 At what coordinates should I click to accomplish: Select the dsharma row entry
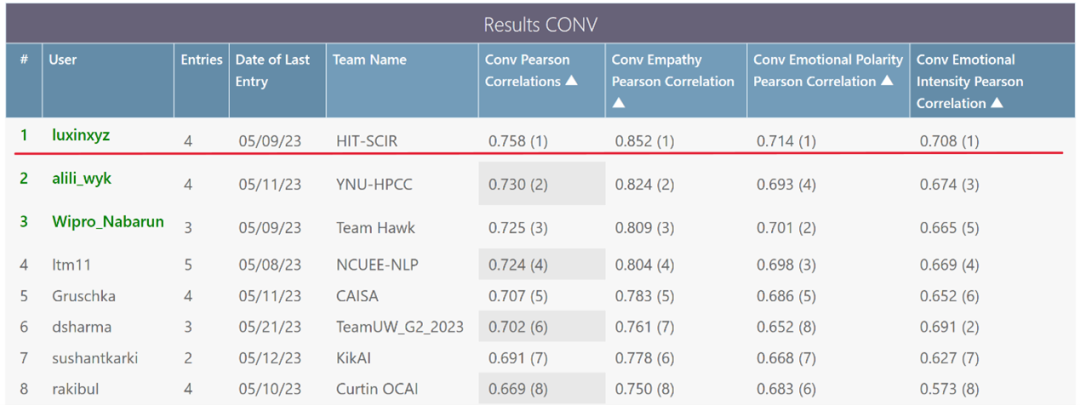point(81,326)
